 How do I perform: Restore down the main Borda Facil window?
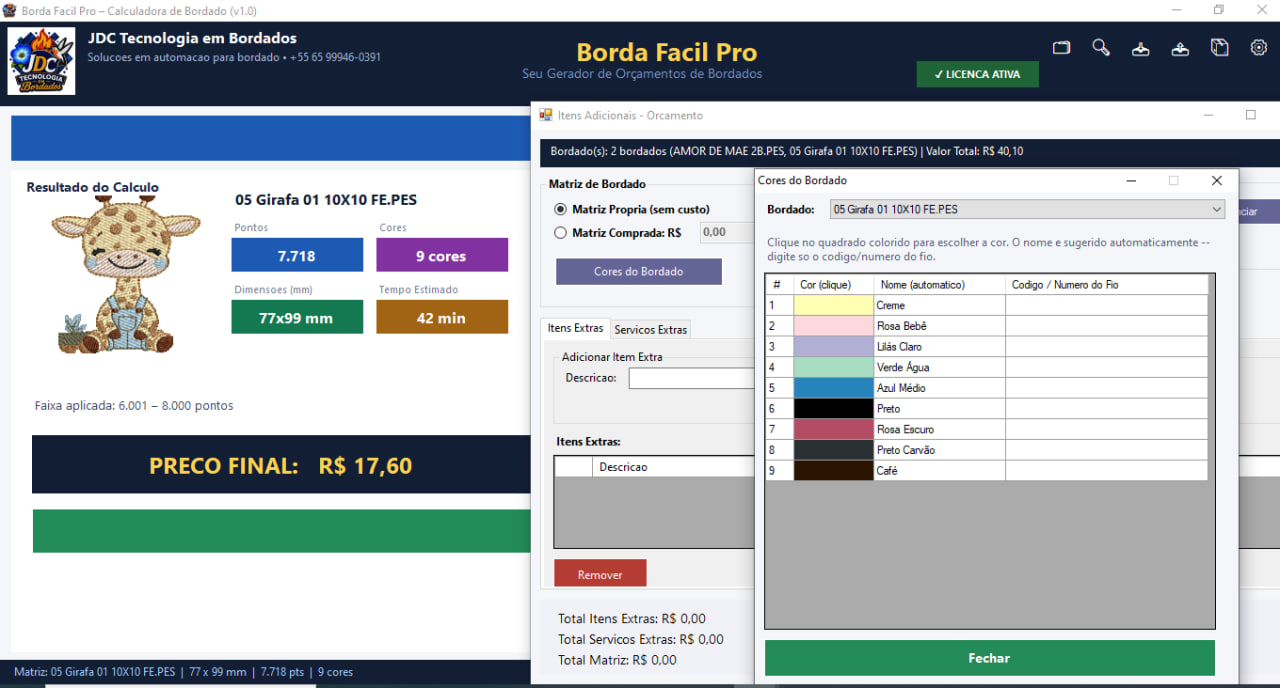[1219, 10]
